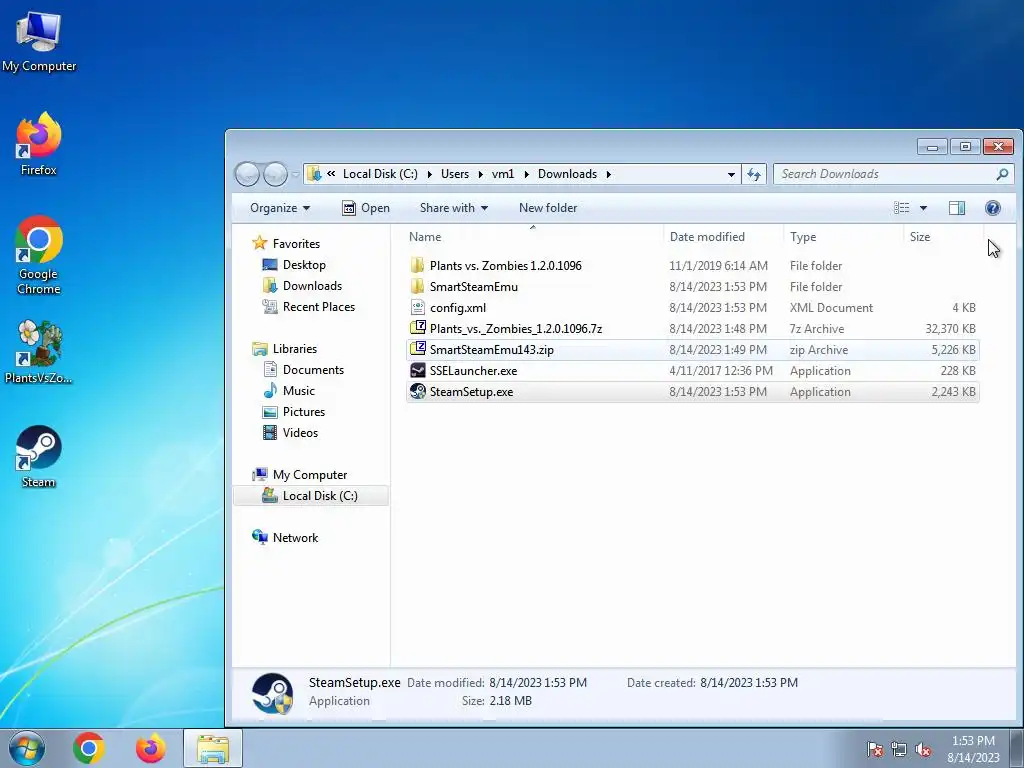Expand arrow after Downloads breadcrumb
Screen dimensions: 1024x768
609,174
